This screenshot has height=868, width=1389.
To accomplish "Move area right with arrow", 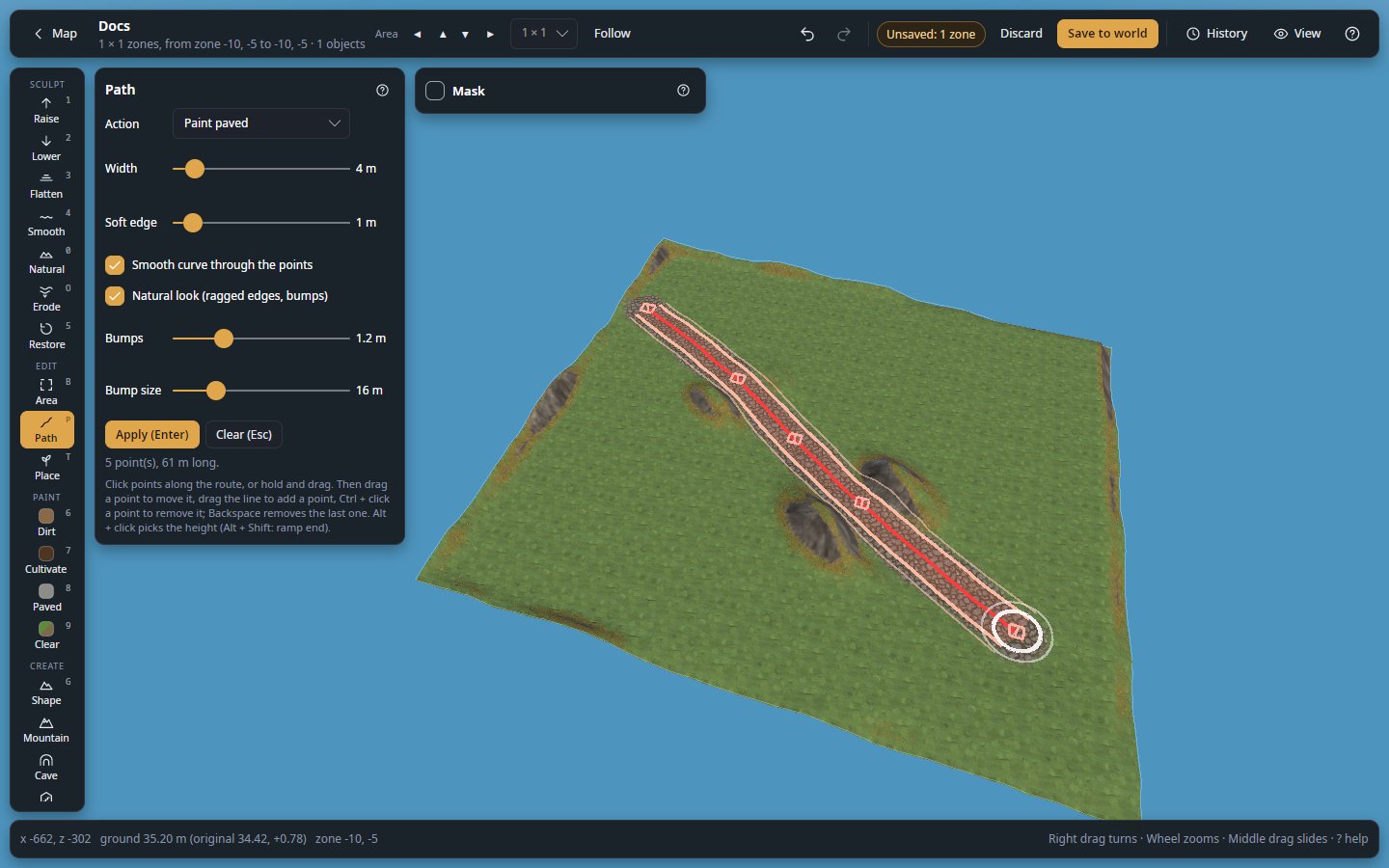I will [490, 34].
